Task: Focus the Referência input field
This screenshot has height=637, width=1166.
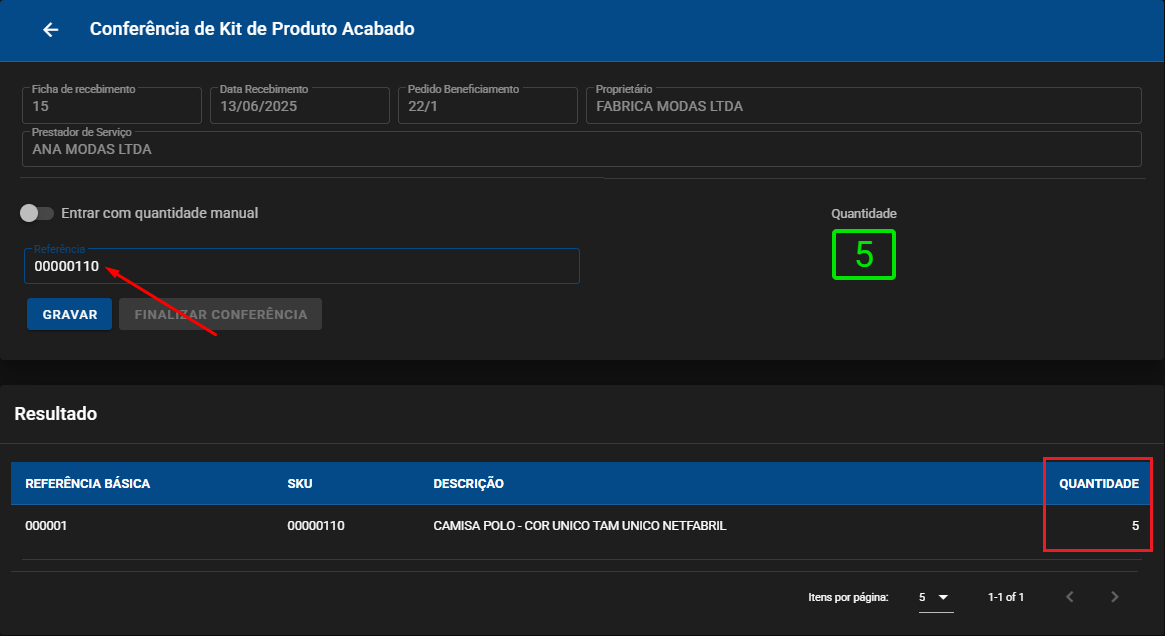Action: coord(302,266)
